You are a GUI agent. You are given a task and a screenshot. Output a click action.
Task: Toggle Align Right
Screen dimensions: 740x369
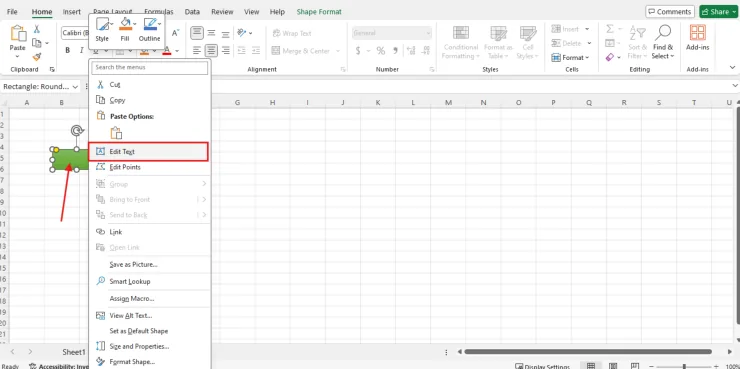coord(226,50)
